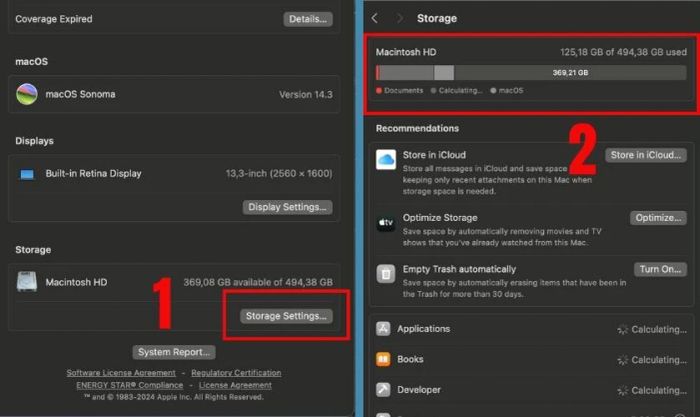Click the Optimize button
700x417 pixels.
pos(658,218)
